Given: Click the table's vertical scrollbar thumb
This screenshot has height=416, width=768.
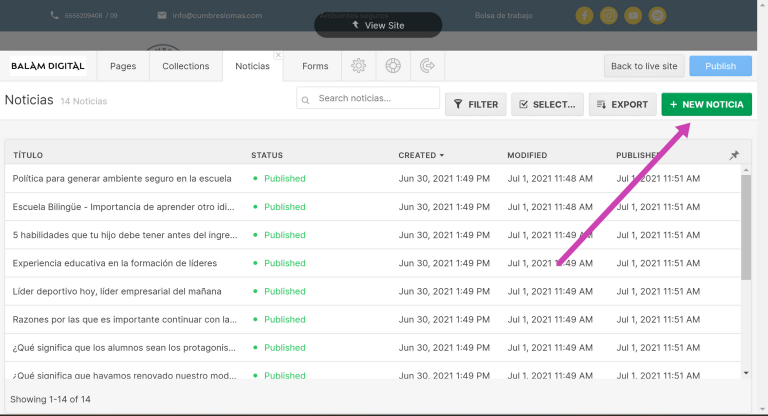Looking at the screenshot, I should pyautogui.click(x=745, y=227).
